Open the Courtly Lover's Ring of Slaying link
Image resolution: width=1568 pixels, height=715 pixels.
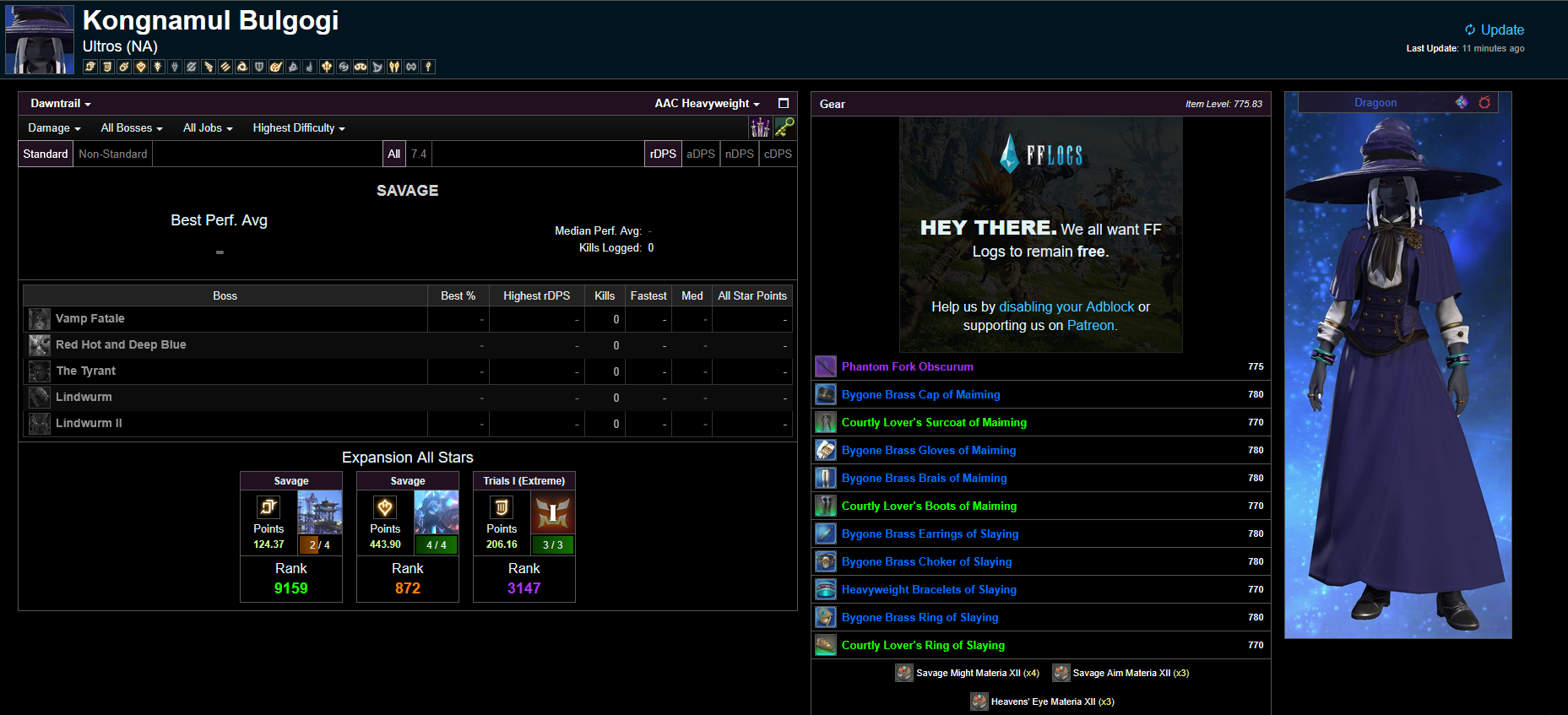coord(923,645)
